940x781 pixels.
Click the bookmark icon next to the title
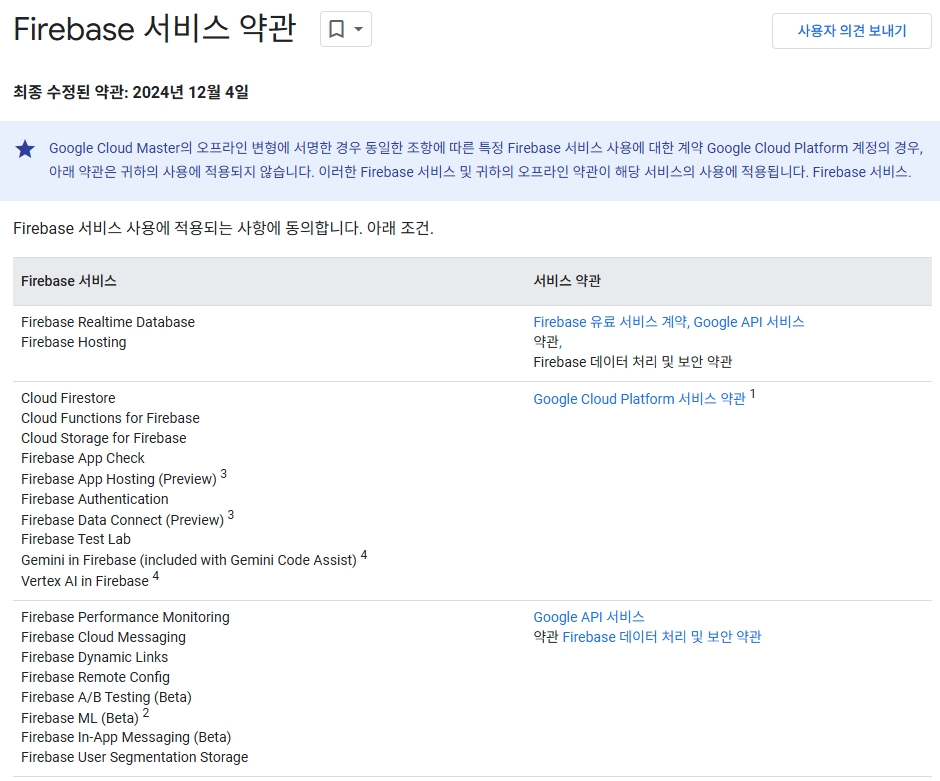point(337,29)
